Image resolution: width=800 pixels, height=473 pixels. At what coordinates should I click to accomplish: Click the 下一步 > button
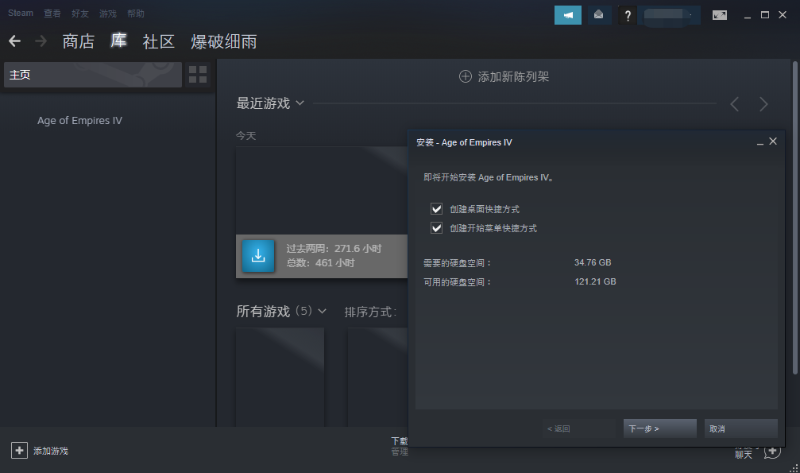click(660, 429)
